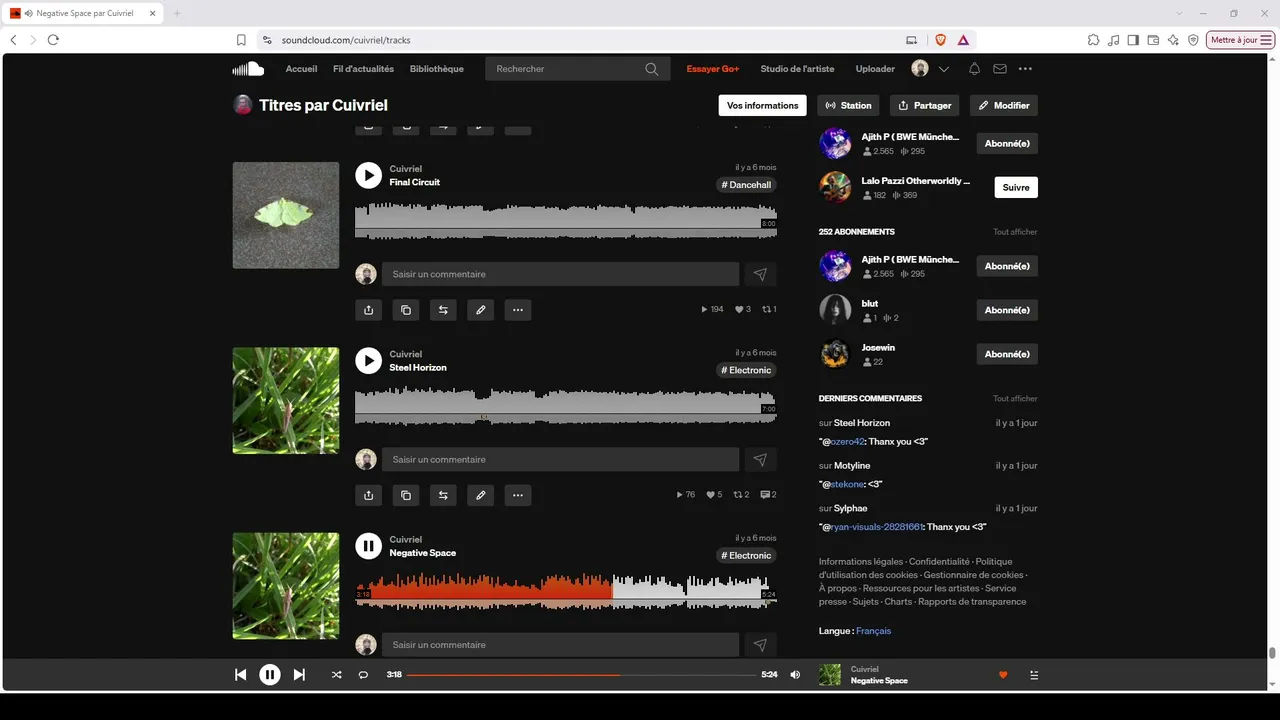Open the Brave Rewards triangle icon
Screen dimensions: 1280x720
pos(963,40)
